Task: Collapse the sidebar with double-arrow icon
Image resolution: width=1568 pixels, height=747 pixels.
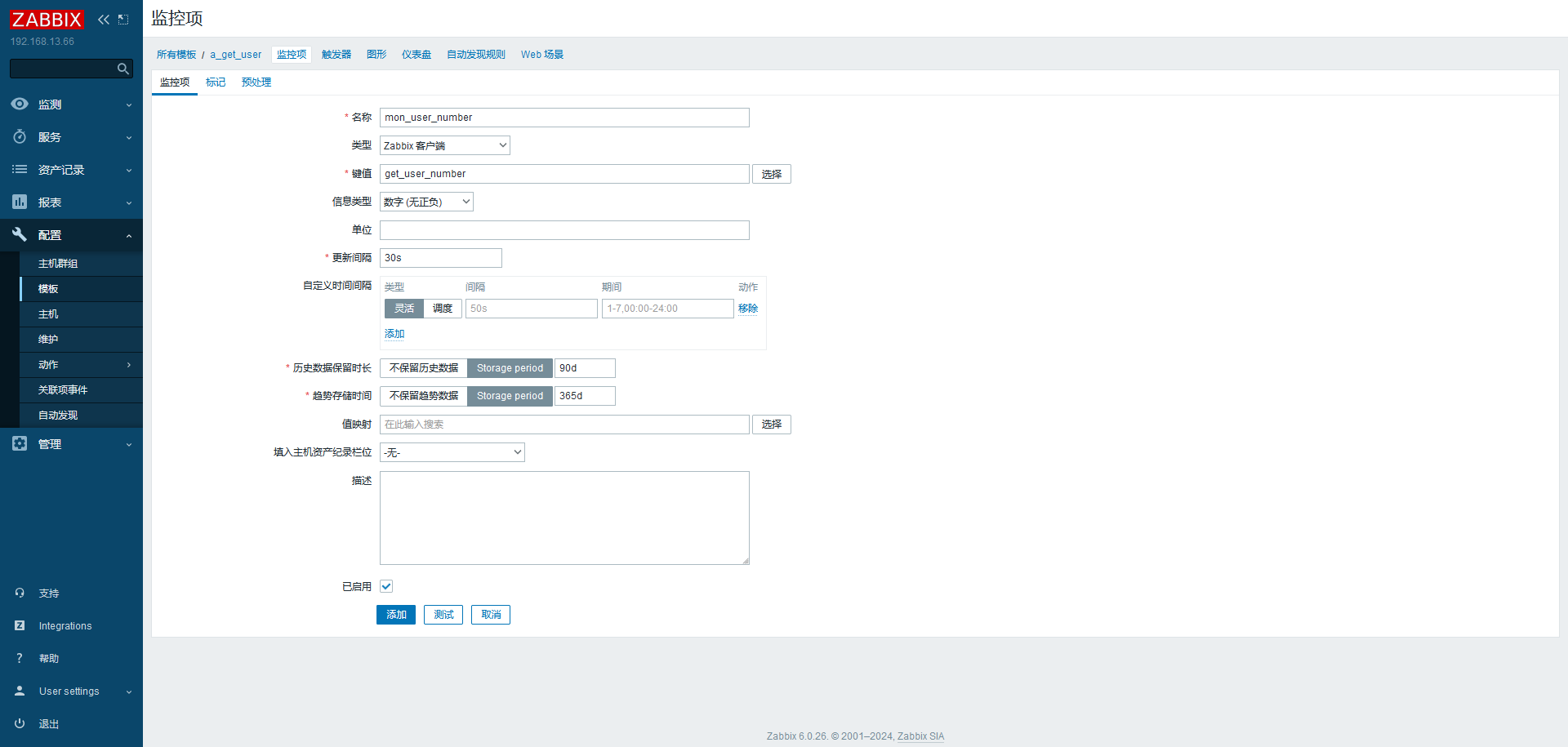Action: pos(104,20)
